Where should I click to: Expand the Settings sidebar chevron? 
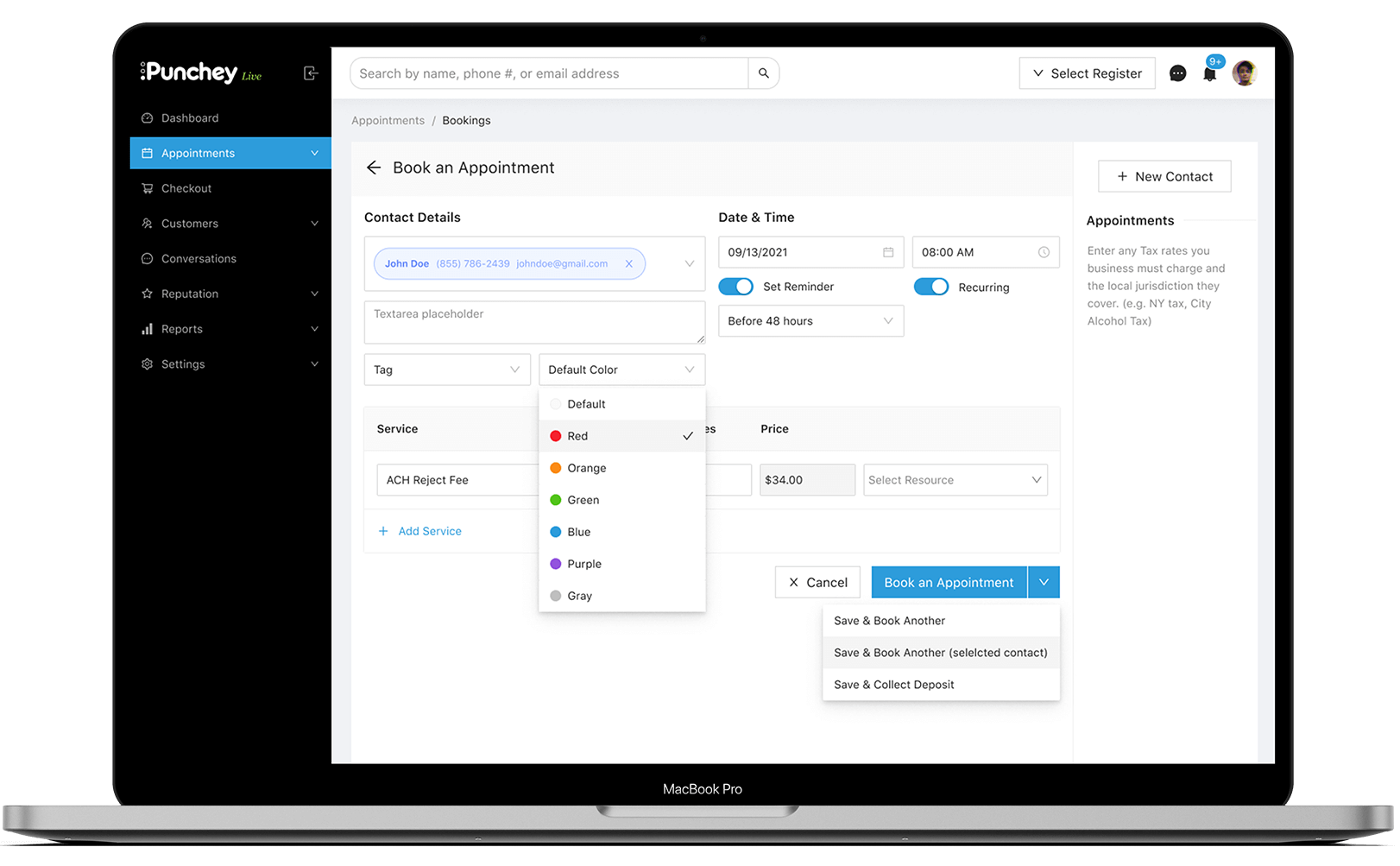tap(314, 364)
